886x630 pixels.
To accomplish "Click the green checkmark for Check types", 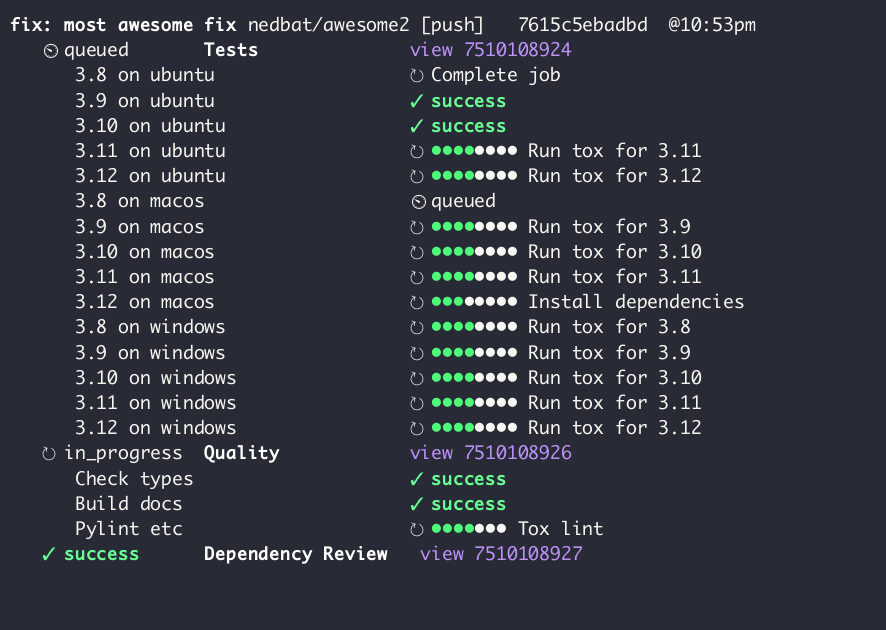I will (x=417, y=479).
